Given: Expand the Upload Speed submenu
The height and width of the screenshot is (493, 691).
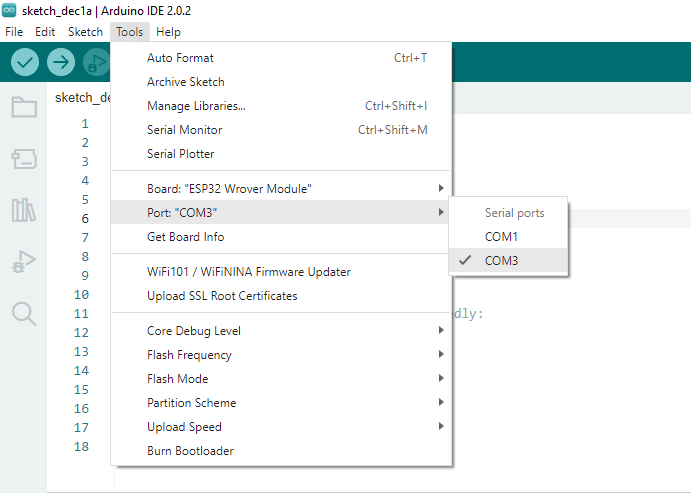Looking at the screenshot, I should pyautogui.click(x=281, y=426).
